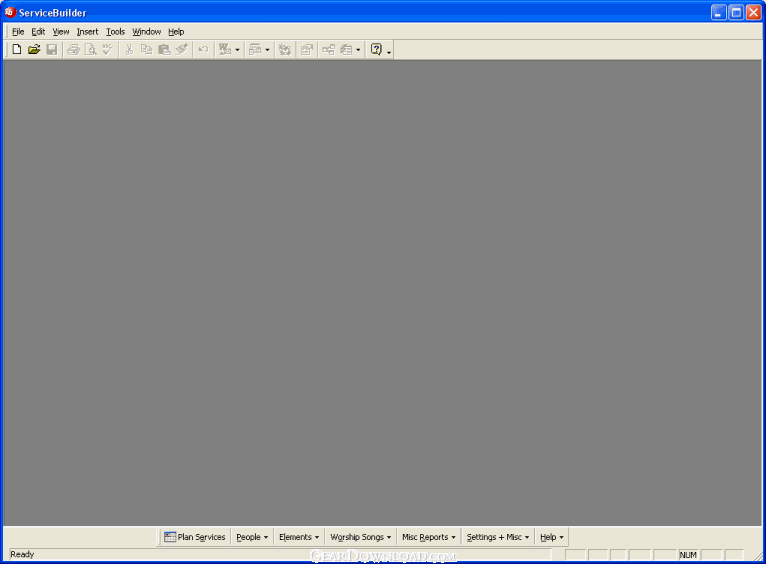
Task: Maximize the ServiceBuilder window
Action: pos(736,12)
